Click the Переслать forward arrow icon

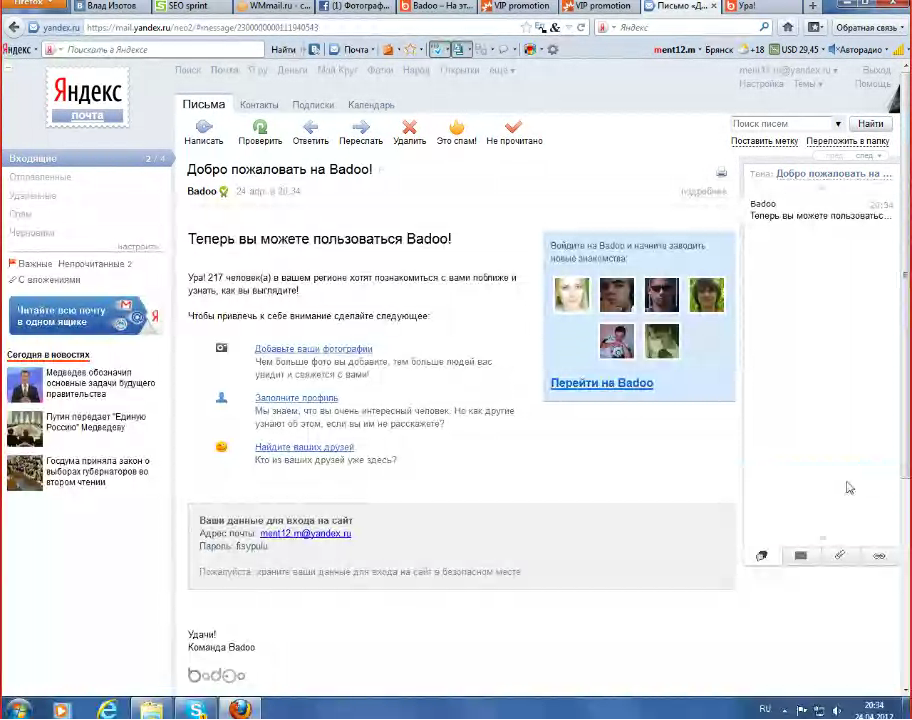click(361, 126)
